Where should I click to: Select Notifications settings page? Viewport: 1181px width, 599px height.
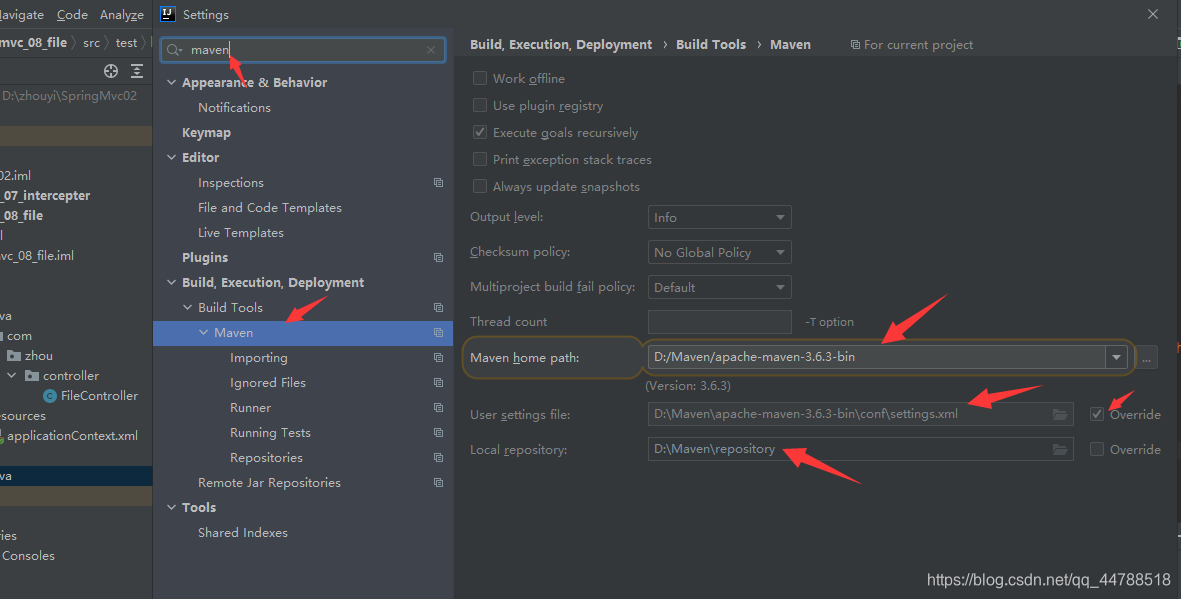pos(234,108)
